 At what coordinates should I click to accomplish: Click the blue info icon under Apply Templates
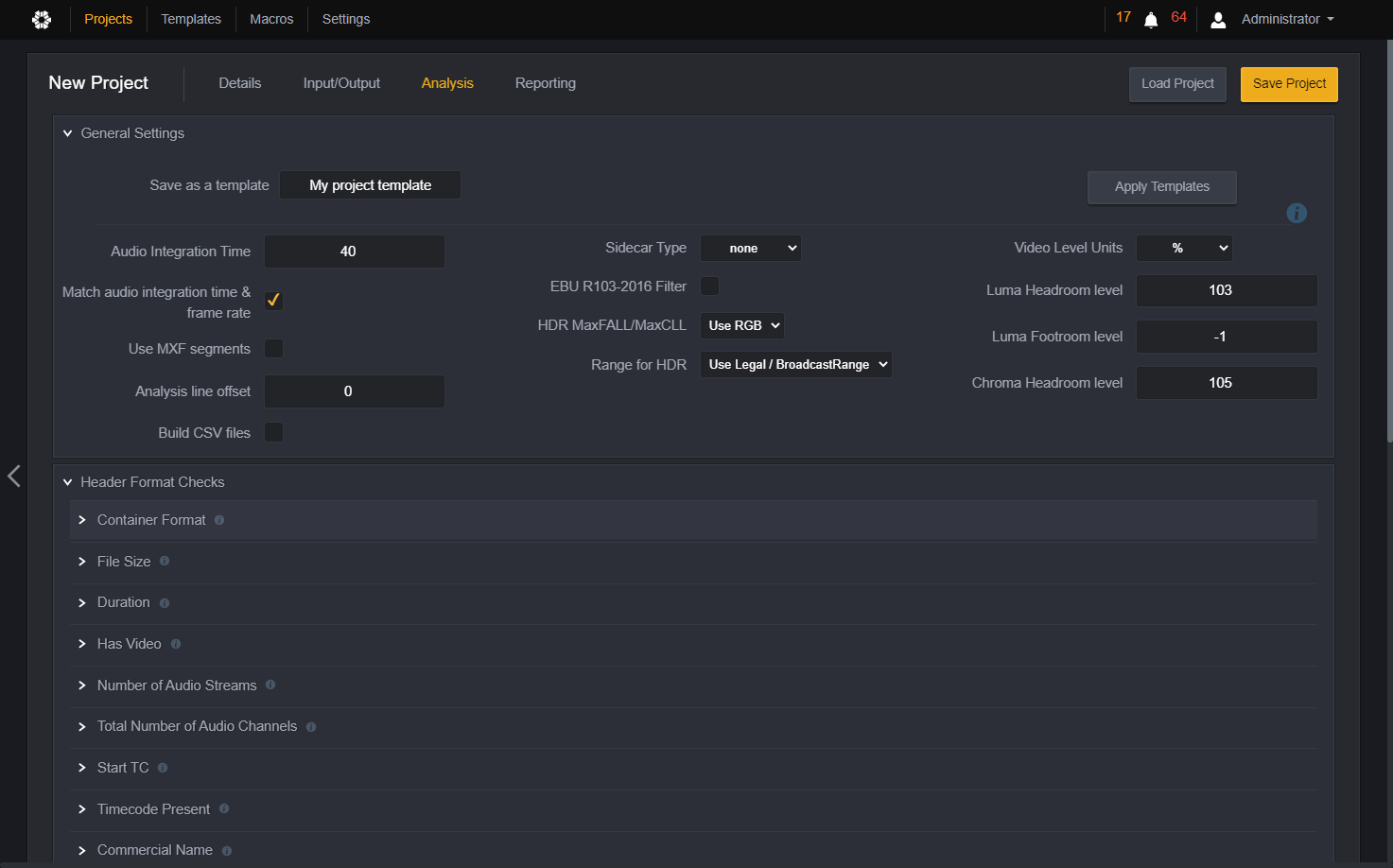pyautogui.click(x=1297, y=214)
